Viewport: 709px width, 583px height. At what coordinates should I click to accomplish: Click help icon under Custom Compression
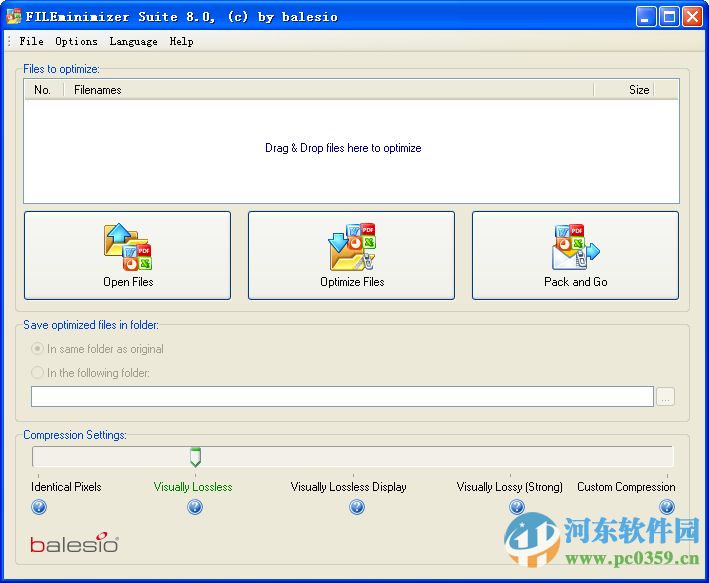pyautogui.click(x=667, y=507)
